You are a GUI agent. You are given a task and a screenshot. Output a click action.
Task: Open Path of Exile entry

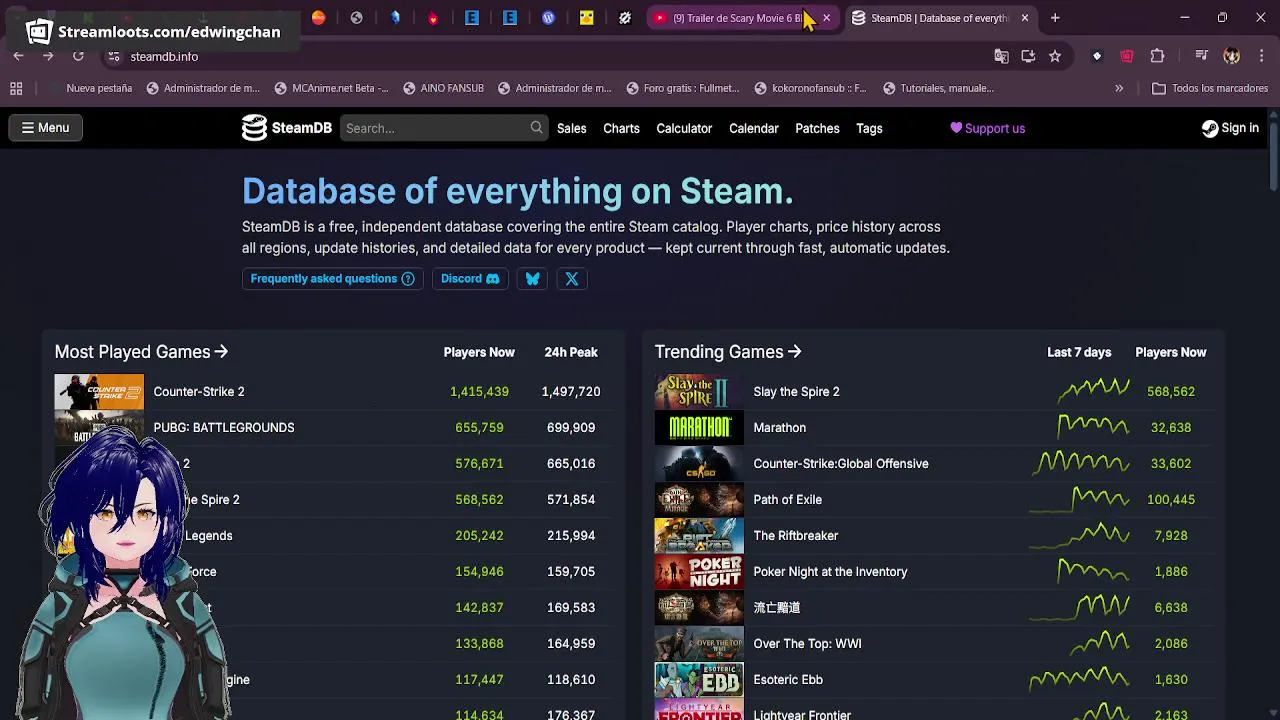pos(787,500)
